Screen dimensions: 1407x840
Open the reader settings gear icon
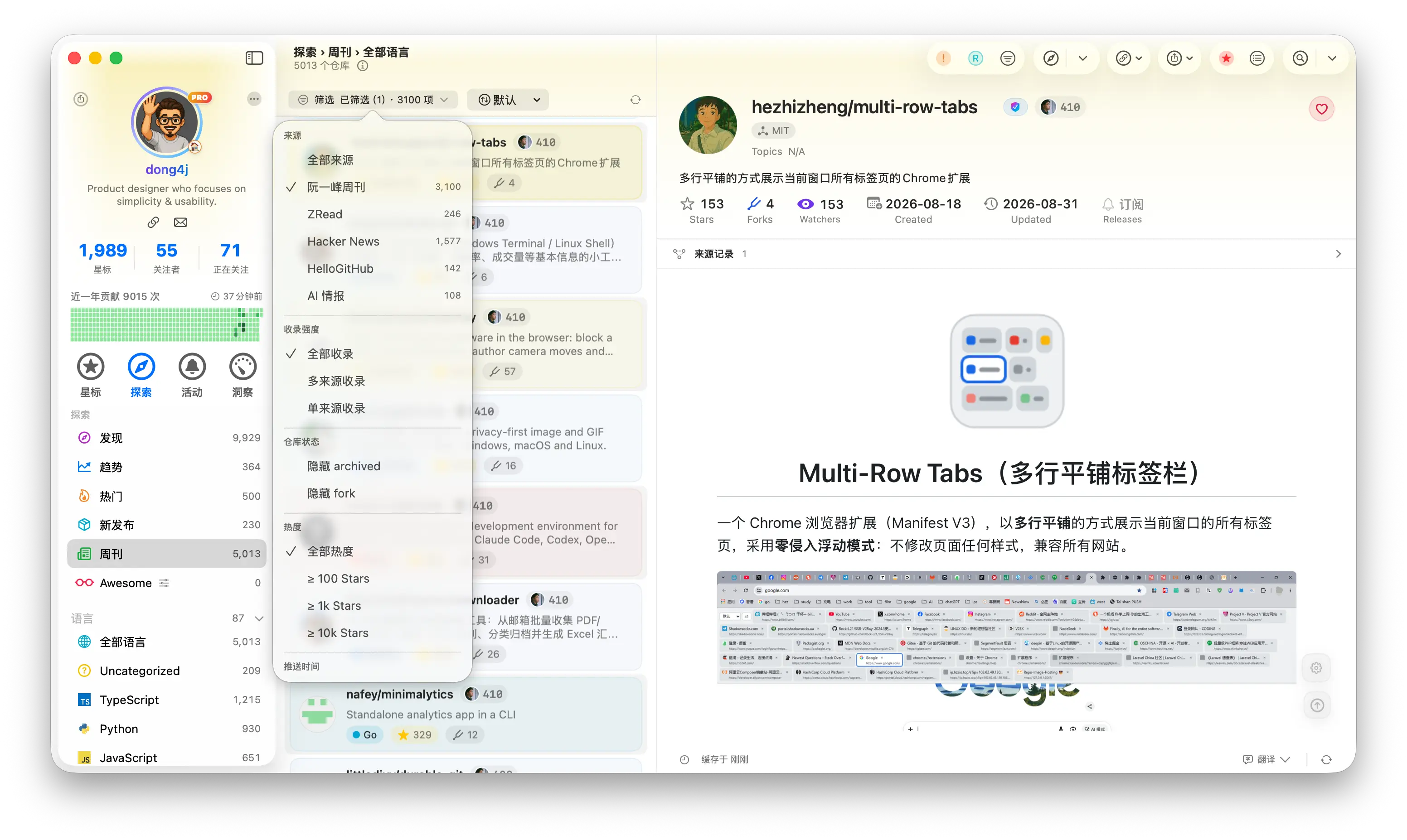pyautogui.click(x=1316, y=668)
